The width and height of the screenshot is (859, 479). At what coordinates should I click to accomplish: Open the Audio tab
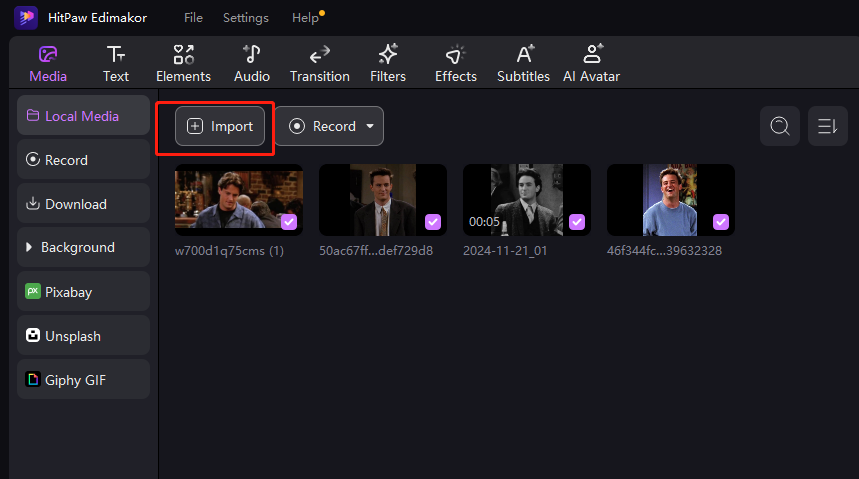252,64
